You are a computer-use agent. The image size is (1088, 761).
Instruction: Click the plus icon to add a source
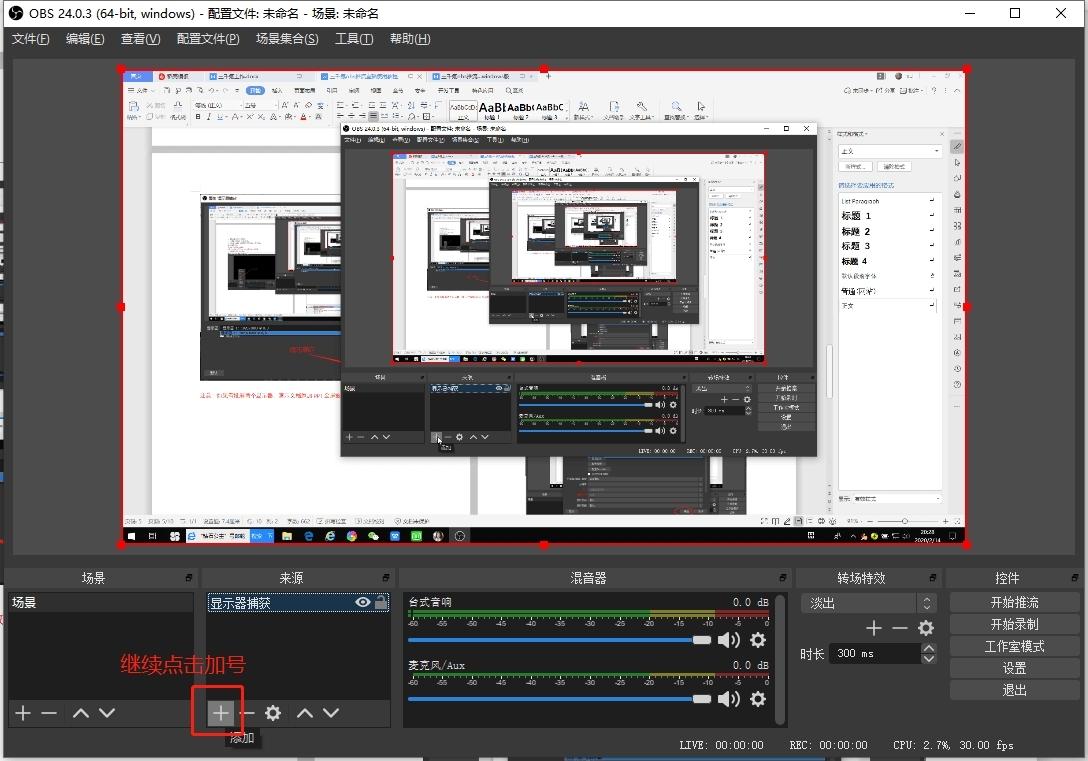pyautogui.click(x=220, y=712)
